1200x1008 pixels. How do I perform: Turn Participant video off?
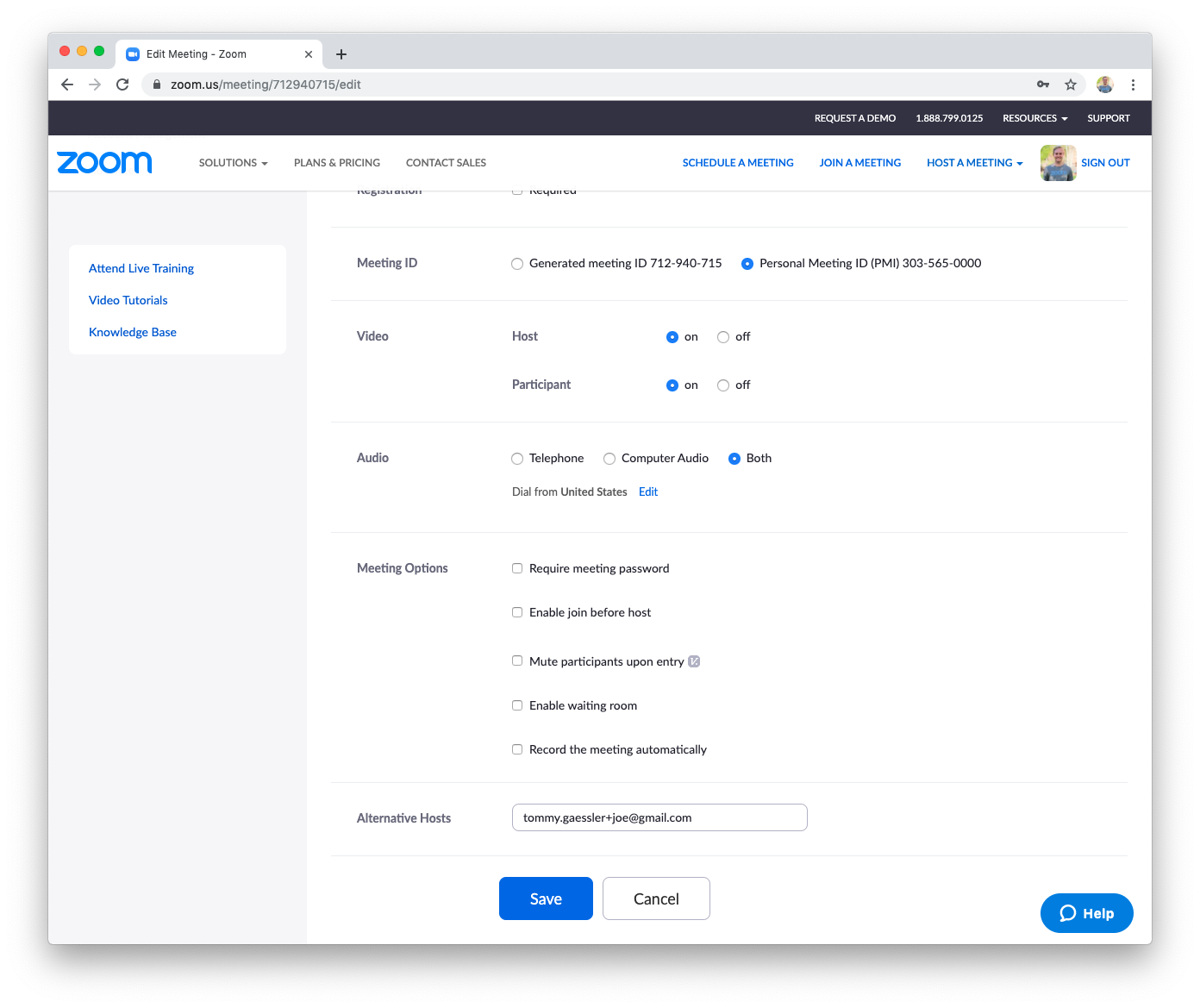point(723,385)
